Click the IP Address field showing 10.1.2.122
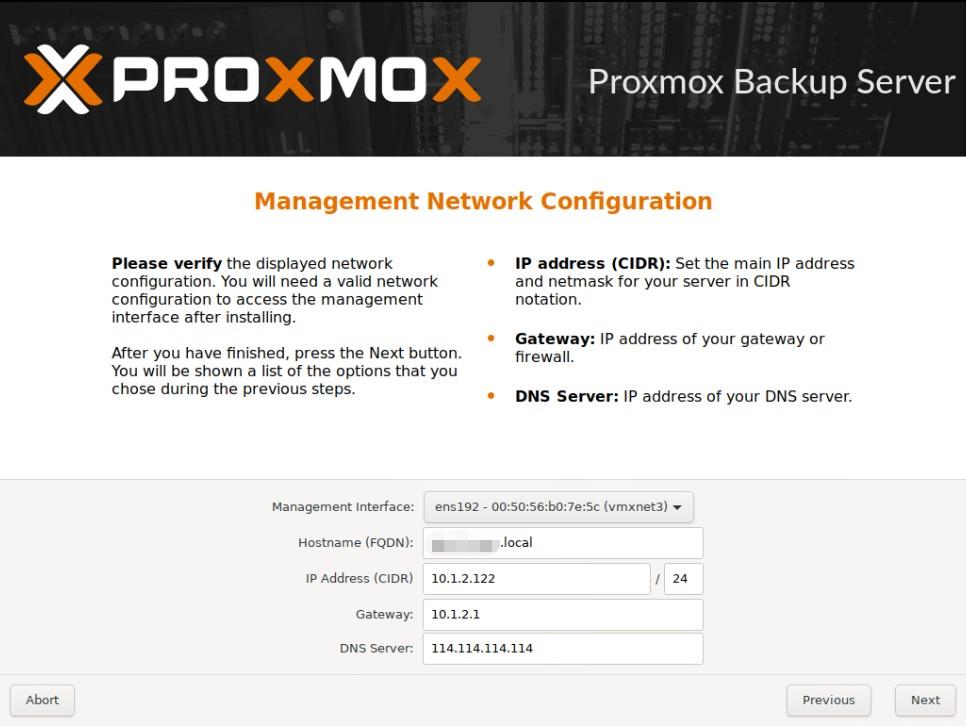The image size is (966, 726). click(537, 579)
